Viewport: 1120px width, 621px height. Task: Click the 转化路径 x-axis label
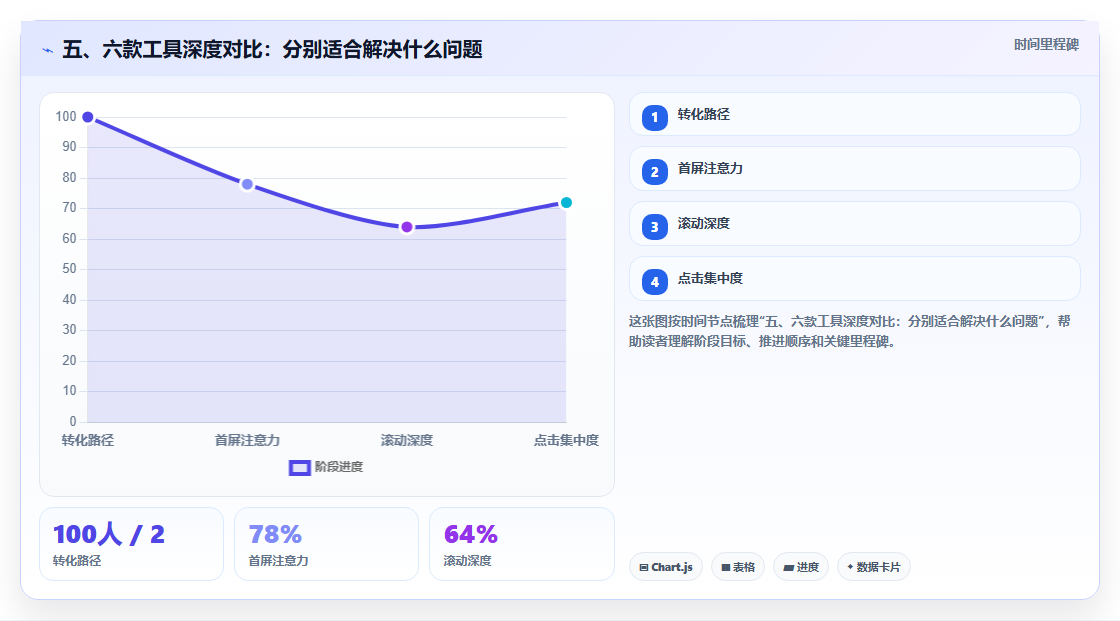coord(88,440)
